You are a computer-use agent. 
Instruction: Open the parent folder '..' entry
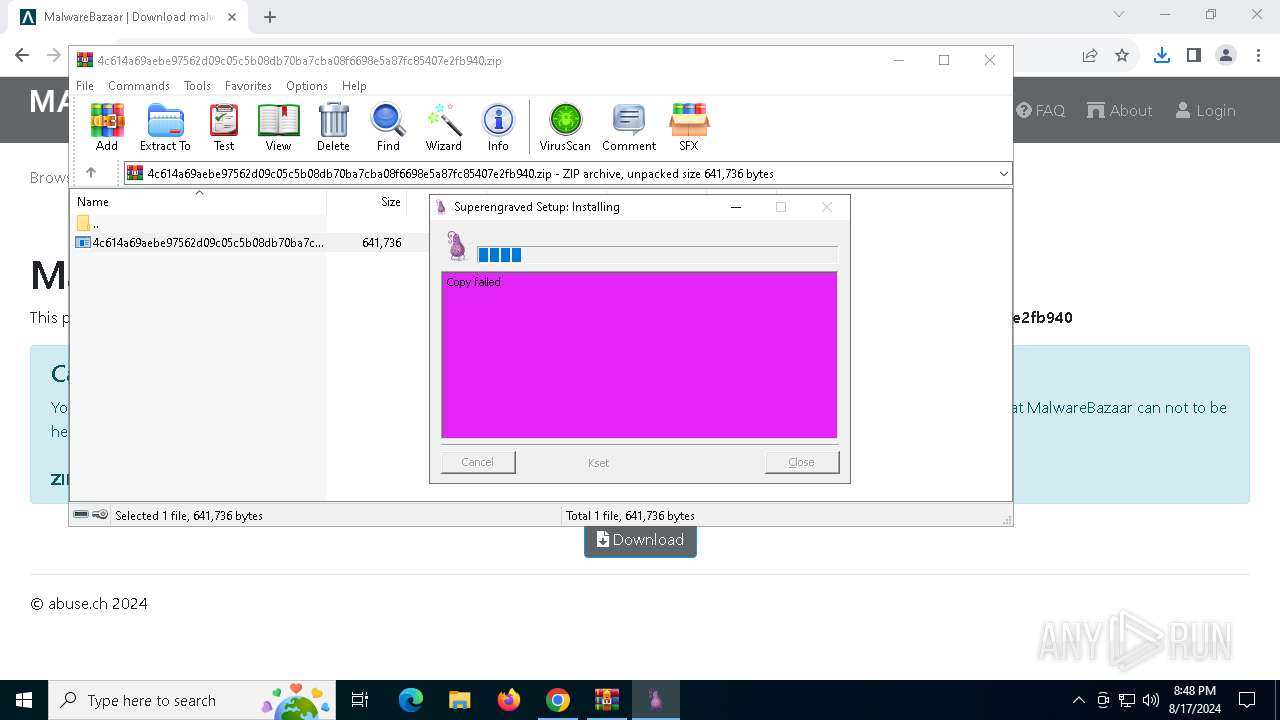pos(88,223)
